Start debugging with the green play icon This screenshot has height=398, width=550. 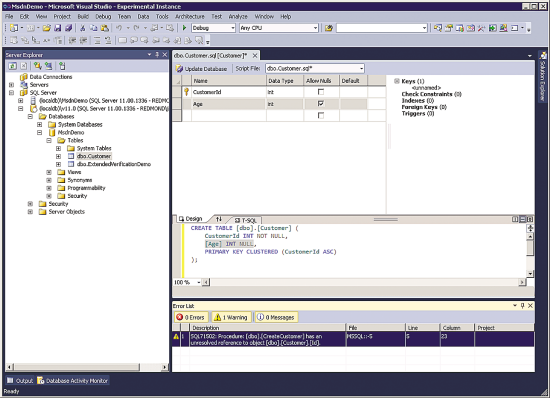click(185, 28)
